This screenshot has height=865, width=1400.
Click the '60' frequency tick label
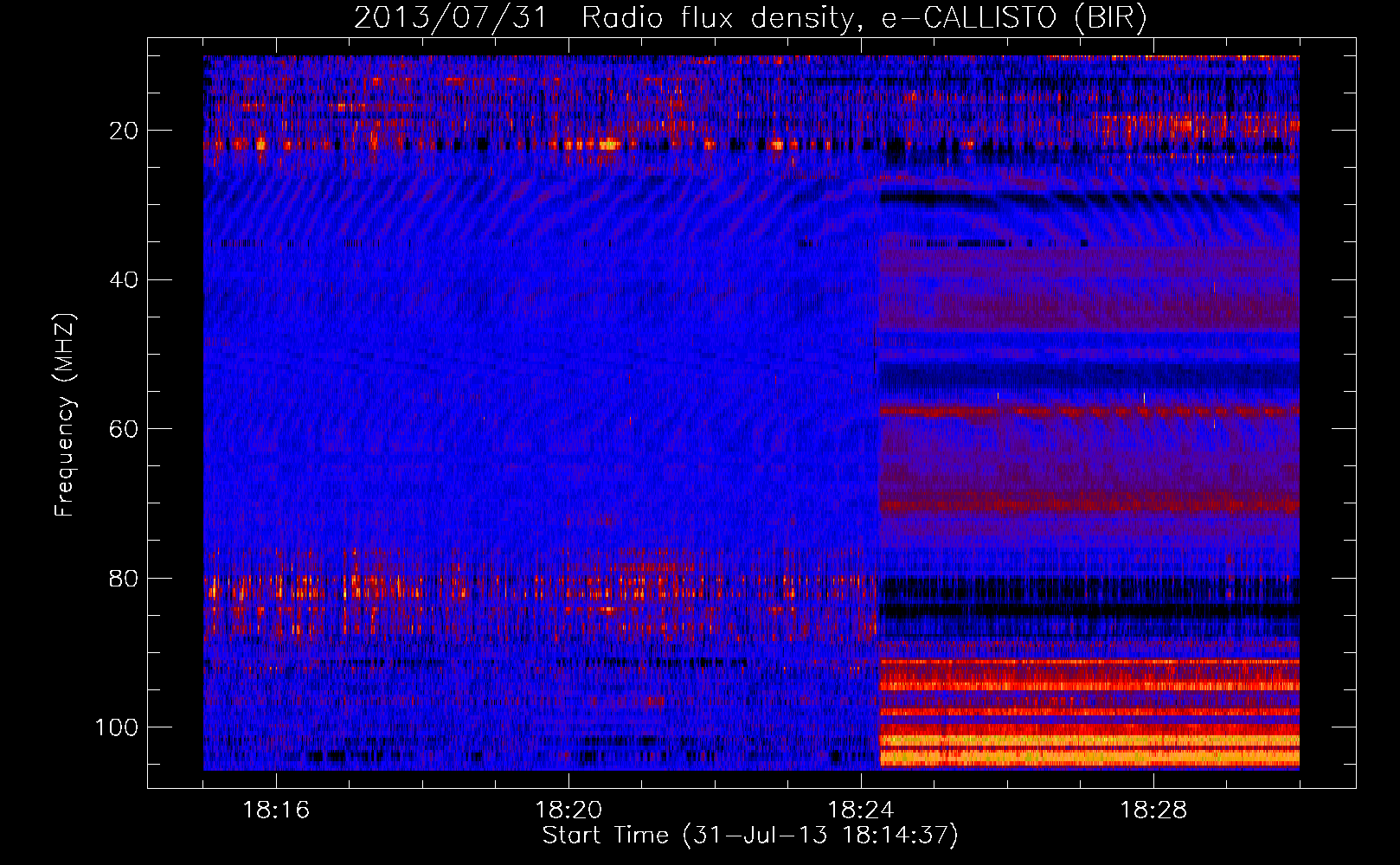click(125, 429)
